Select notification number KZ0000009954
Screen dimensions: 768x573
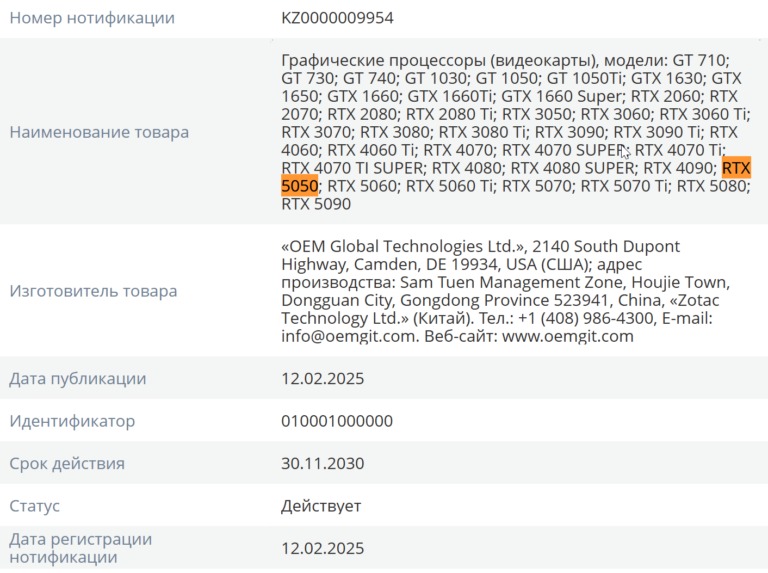(x=337, y=18)
